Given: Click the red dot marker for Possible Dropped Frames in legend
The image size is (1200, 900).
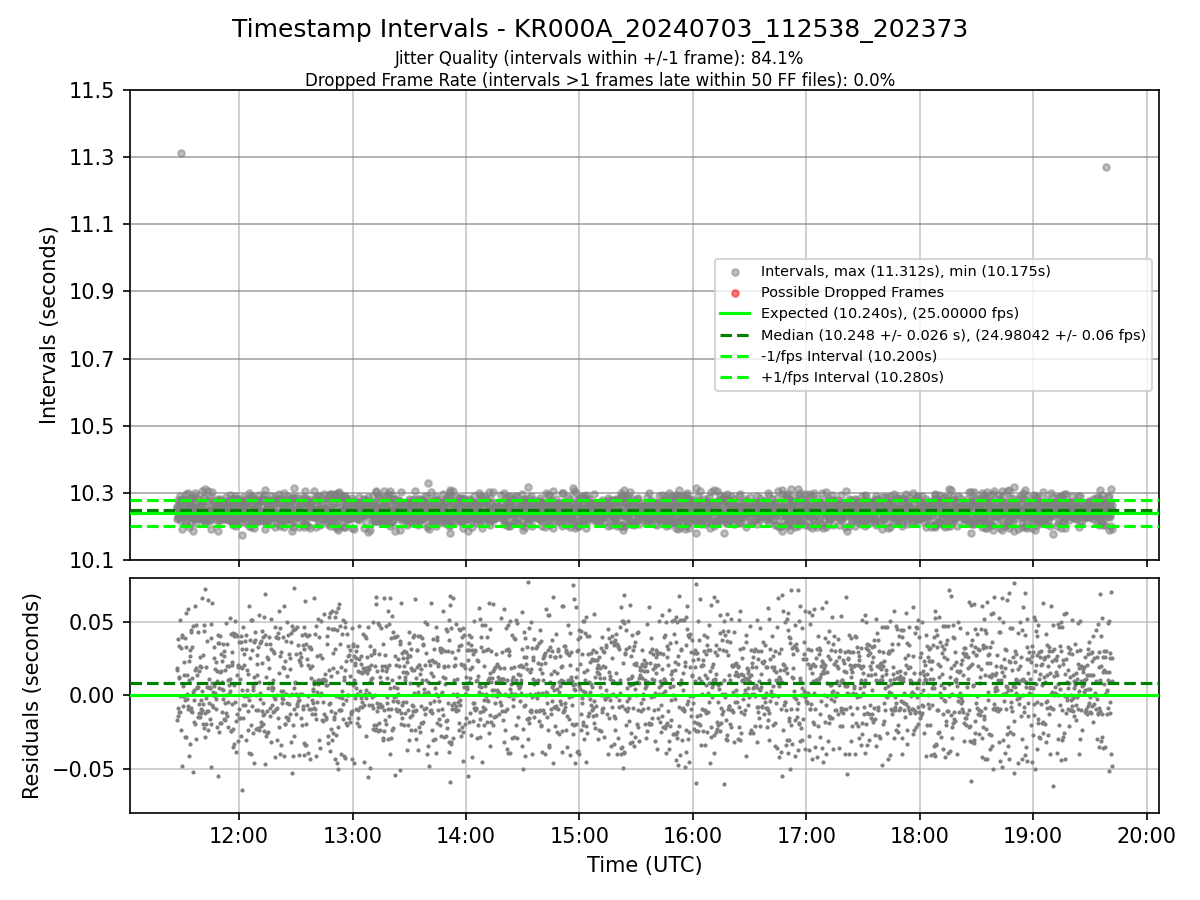Looking at the screenshot, I should tap(735, 293).
